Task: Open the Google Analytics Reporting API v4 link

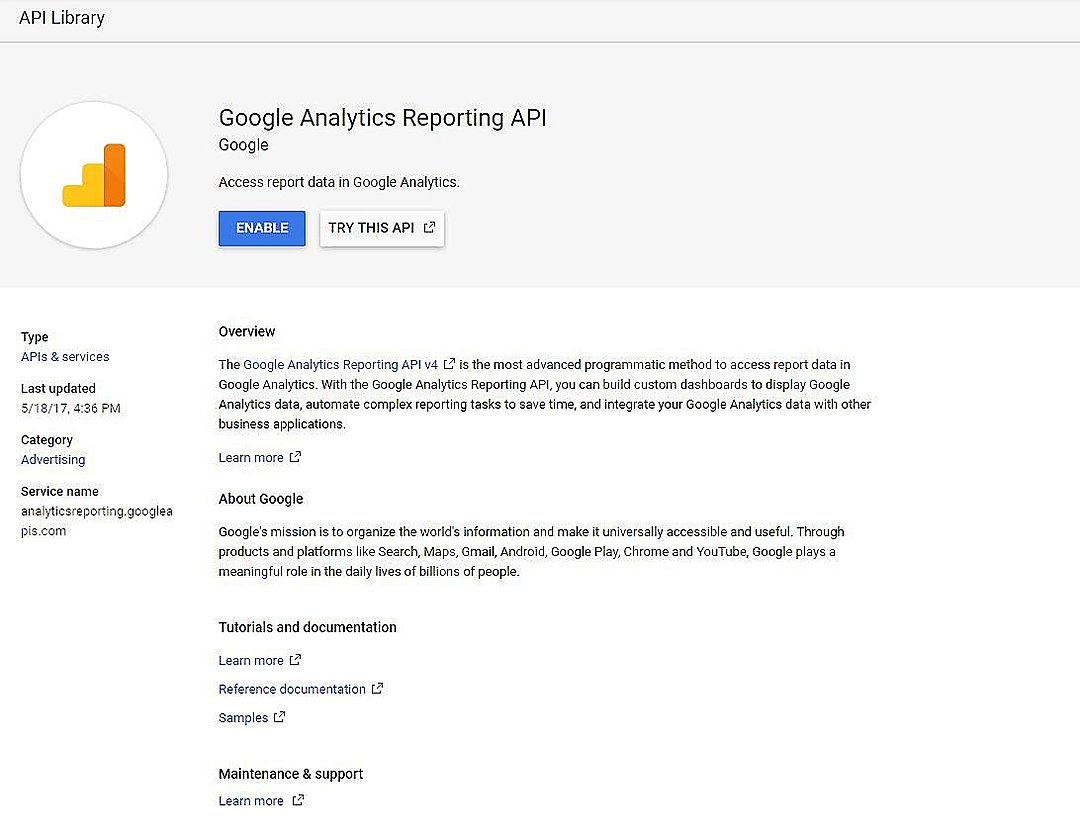Action: click(x=341, y=365)
